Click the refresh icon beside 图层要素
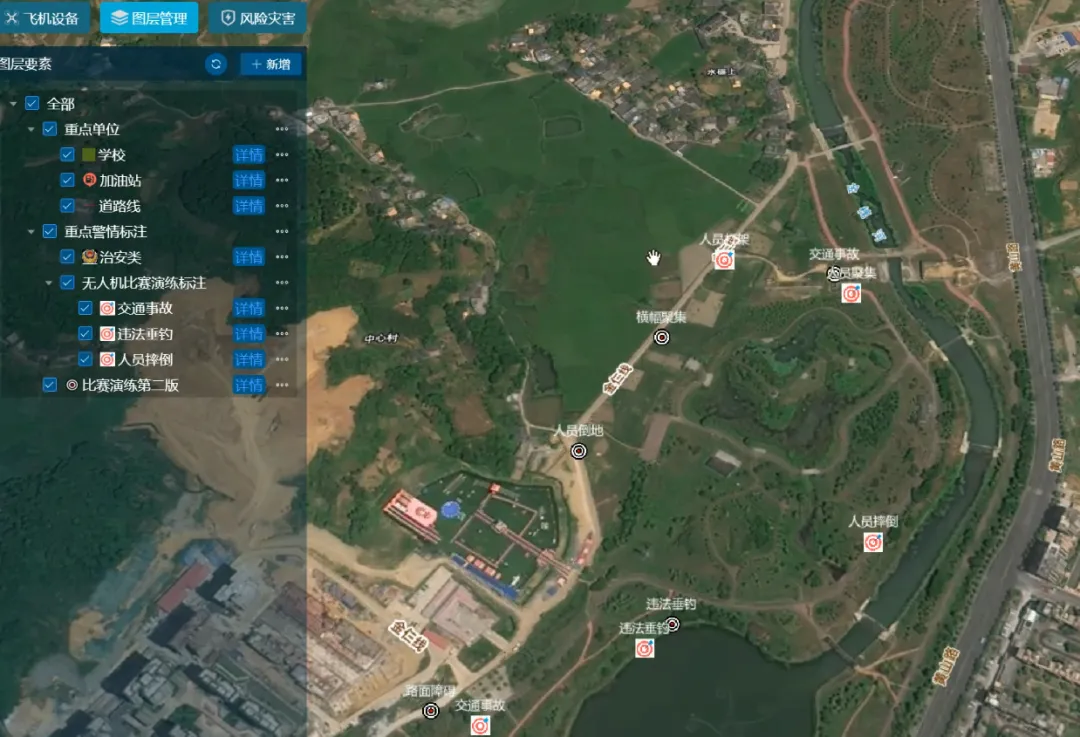1080x737 pixels. (215, 65)
